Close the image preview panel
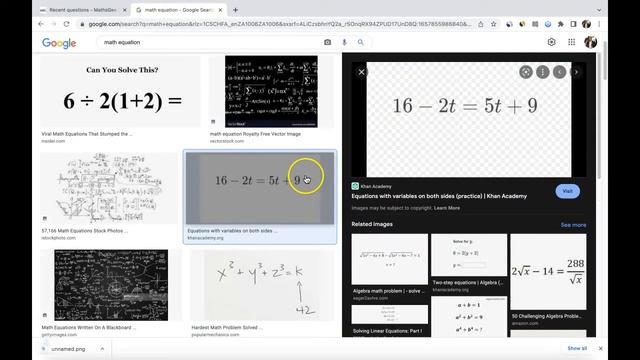The image size is (640, 360). coord(361,72)
